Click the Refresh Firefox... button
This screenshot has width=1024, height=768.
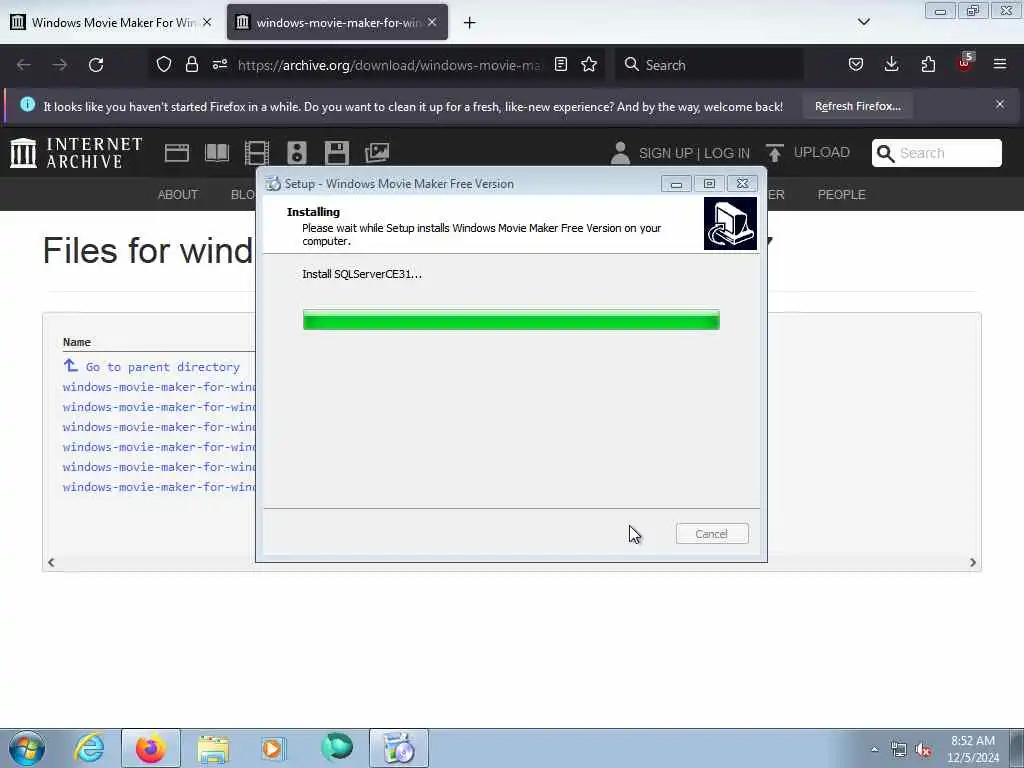click(857, 106)
